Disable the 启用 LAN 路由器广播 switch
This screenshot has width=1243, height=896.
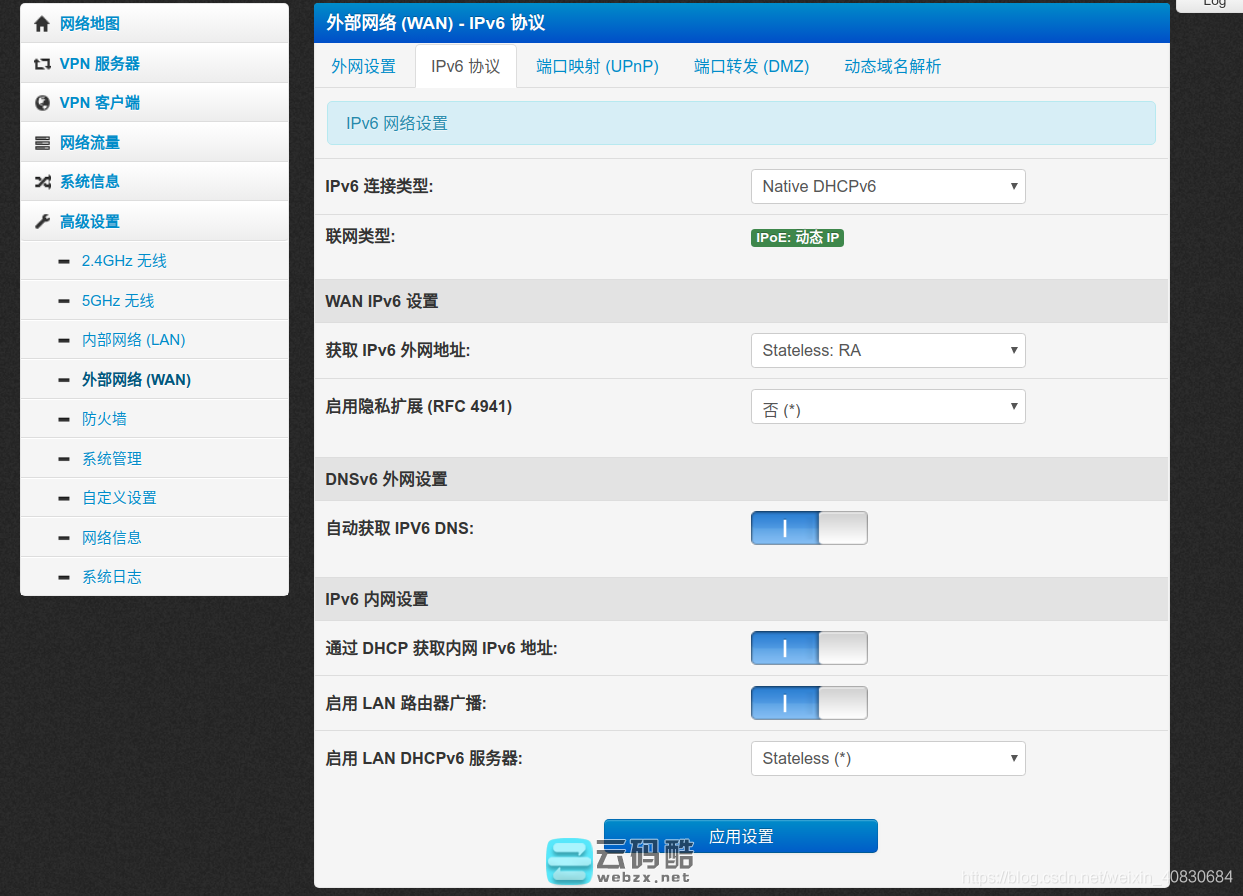coord(809,703)
